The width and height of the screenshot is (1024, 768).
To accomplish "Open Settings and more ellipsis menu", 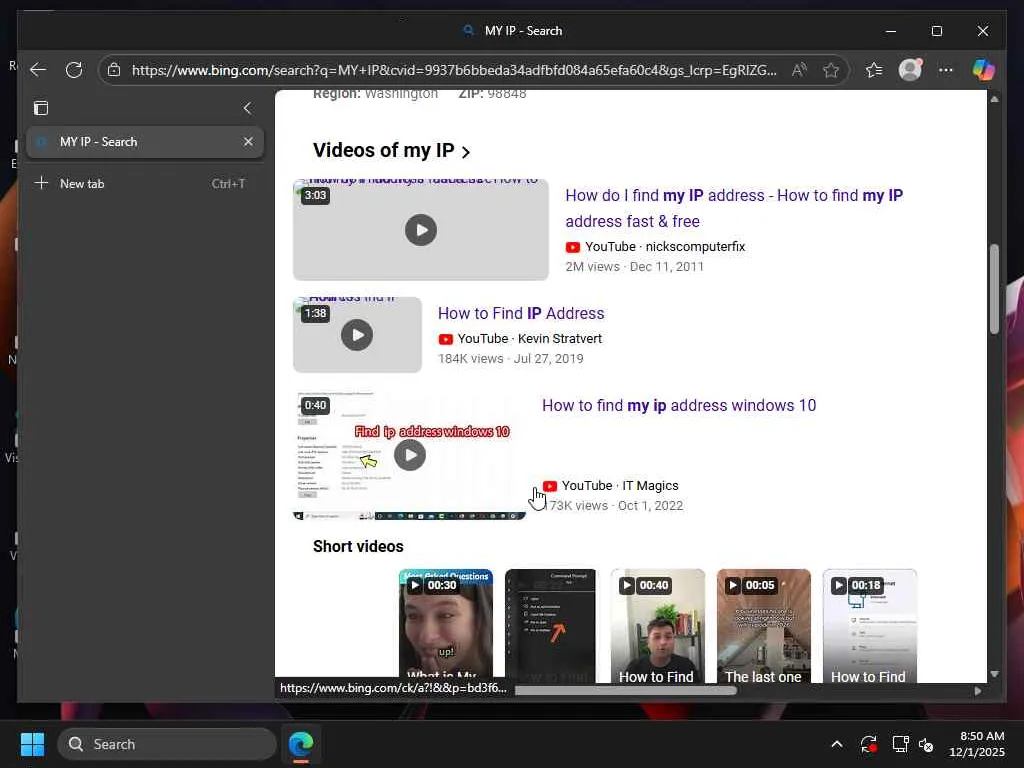I will point(946,70).
